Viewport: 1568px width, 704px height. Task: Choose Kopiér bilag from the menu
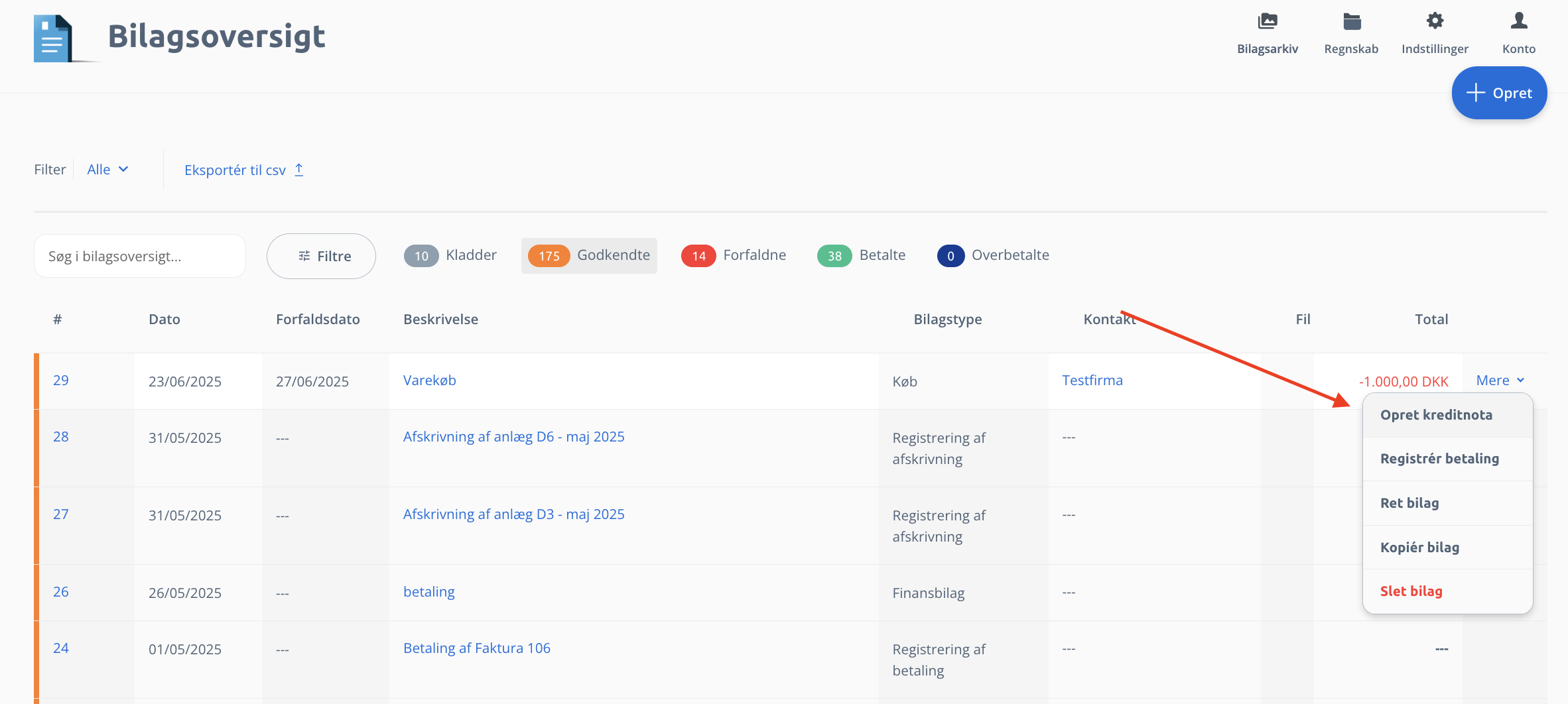click(1447, 548)
